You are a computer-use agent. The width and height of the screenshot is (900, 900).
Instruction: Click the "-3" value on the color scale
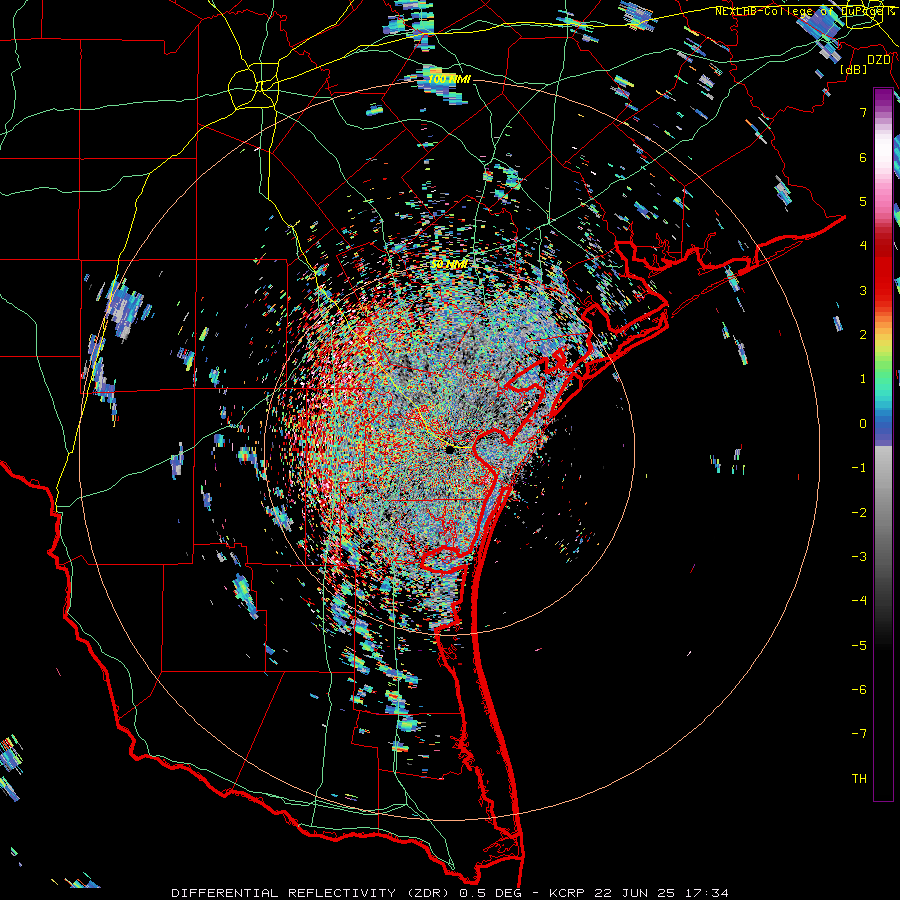[x=859, y=557]
